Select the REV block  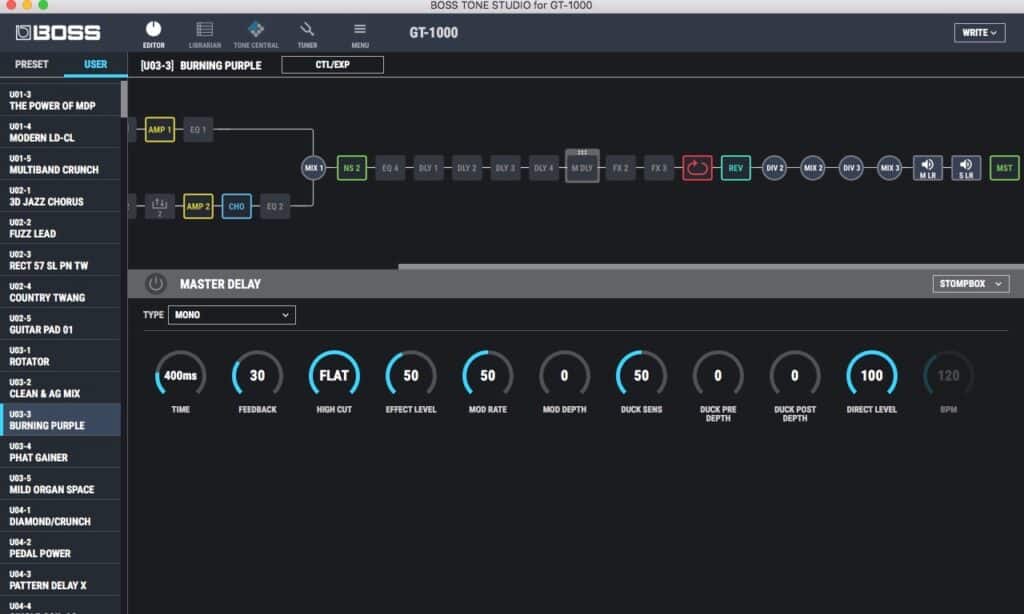[735, 168]
